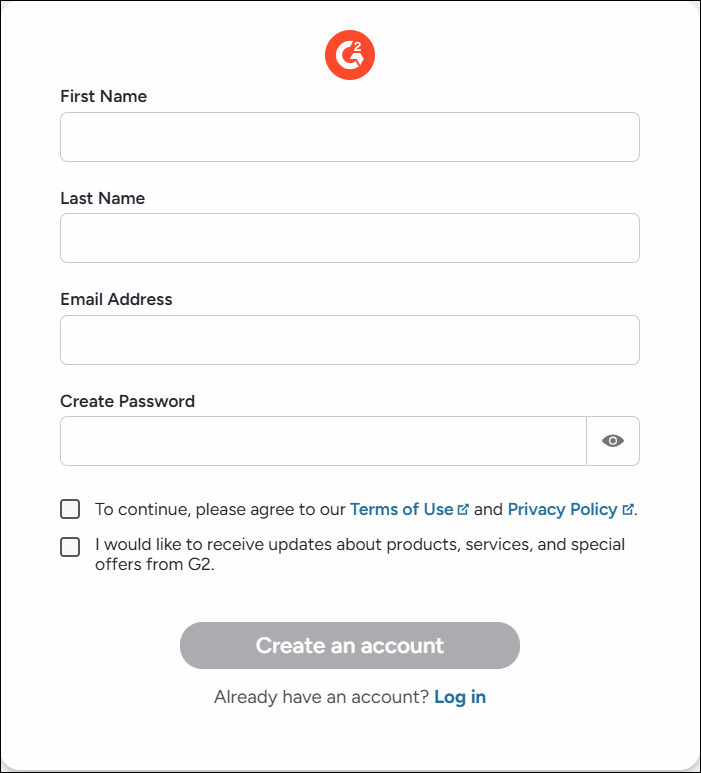This screenshot has height=773, width=701.
Task: Focus the First Name input field
Action: point(349,137)
